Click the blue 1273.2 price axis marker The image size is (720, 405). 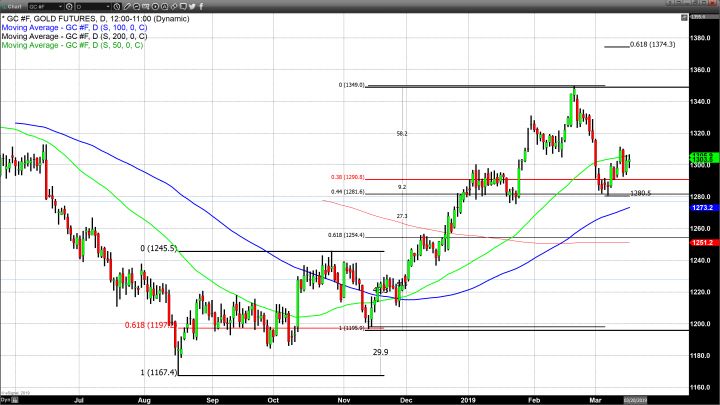click(703, 208)
